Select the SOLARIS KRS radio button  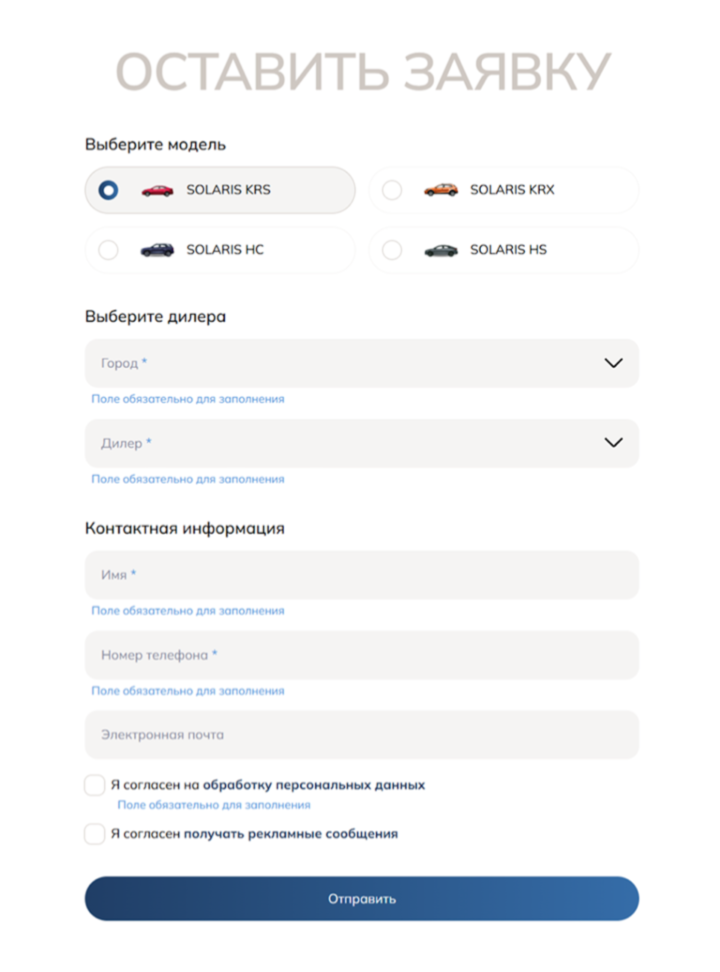tap(109, 190)
